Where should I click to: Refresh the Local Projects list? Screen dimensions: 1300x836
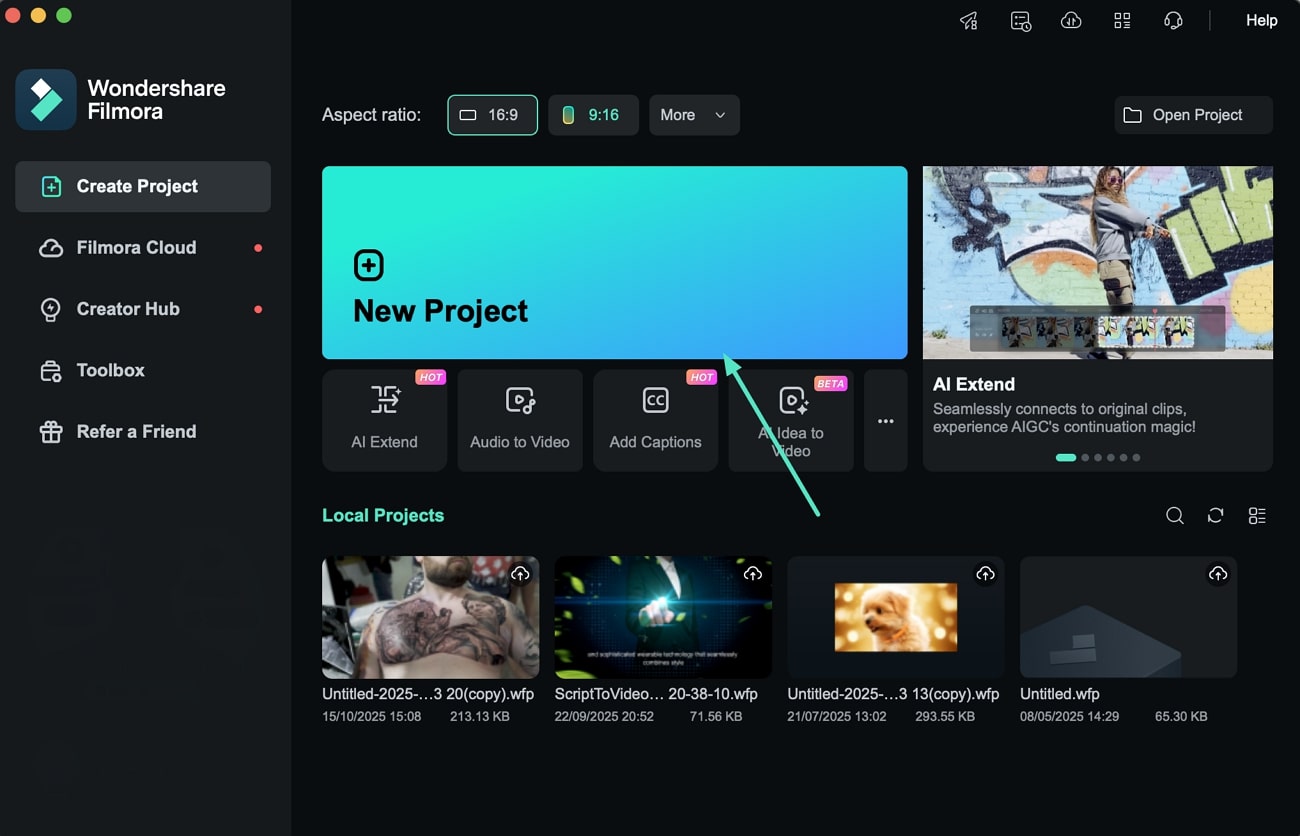click(x=1216, y=515)
